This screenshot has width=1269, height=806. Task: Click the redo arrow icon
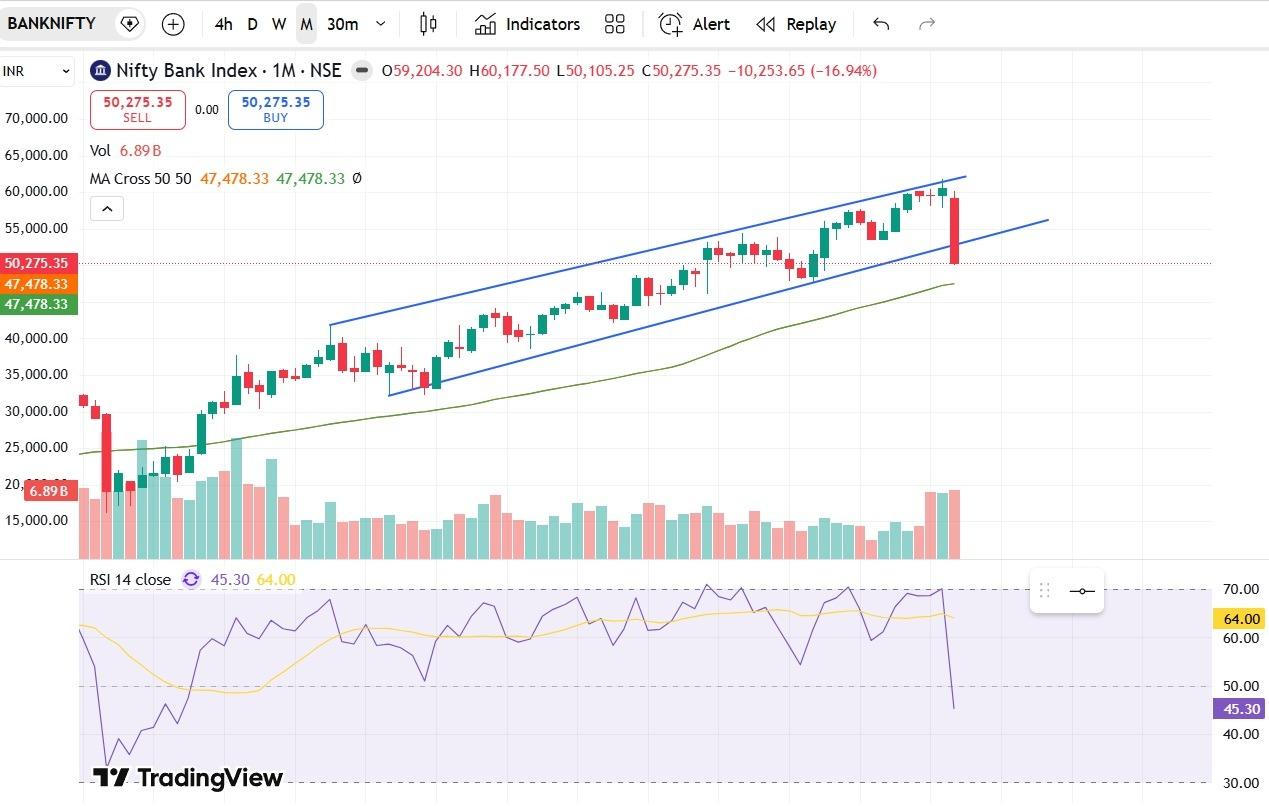[927, 24]
